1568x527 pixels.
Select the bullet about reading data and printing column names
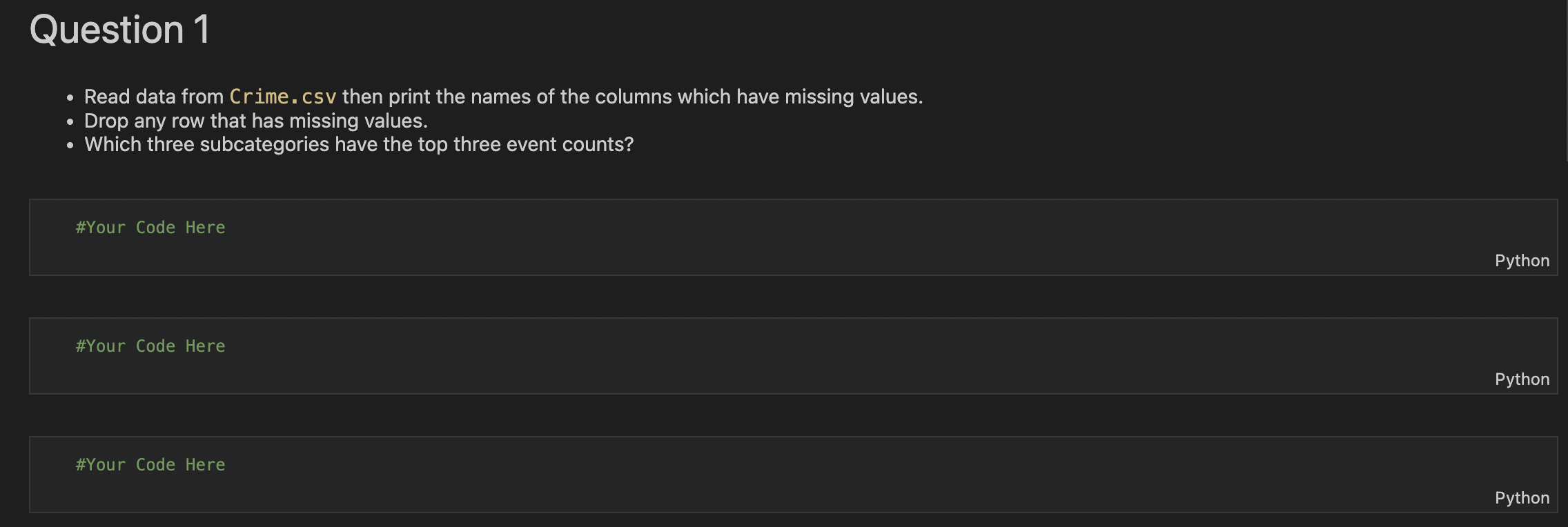click(503, 97)
